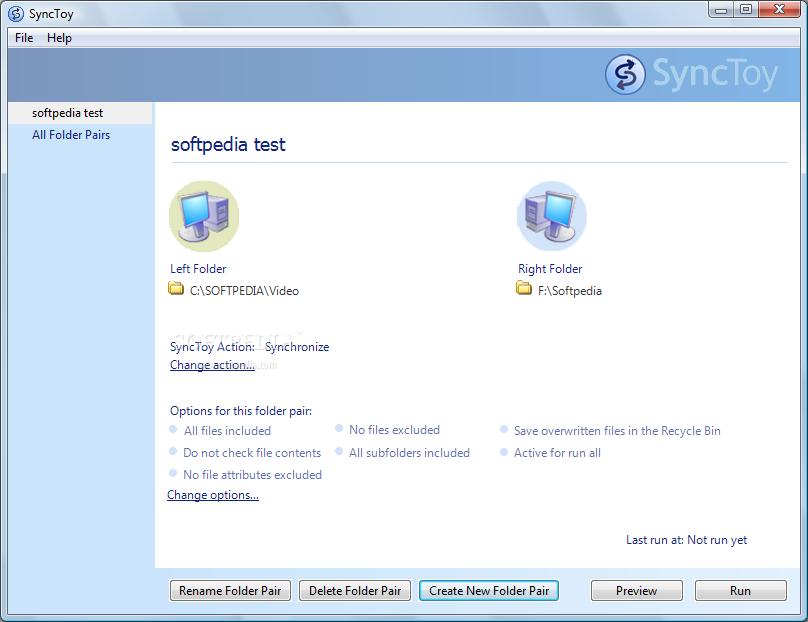
Task: Click 'Last run at: Not run yet' text
Action: coord(686,540)
